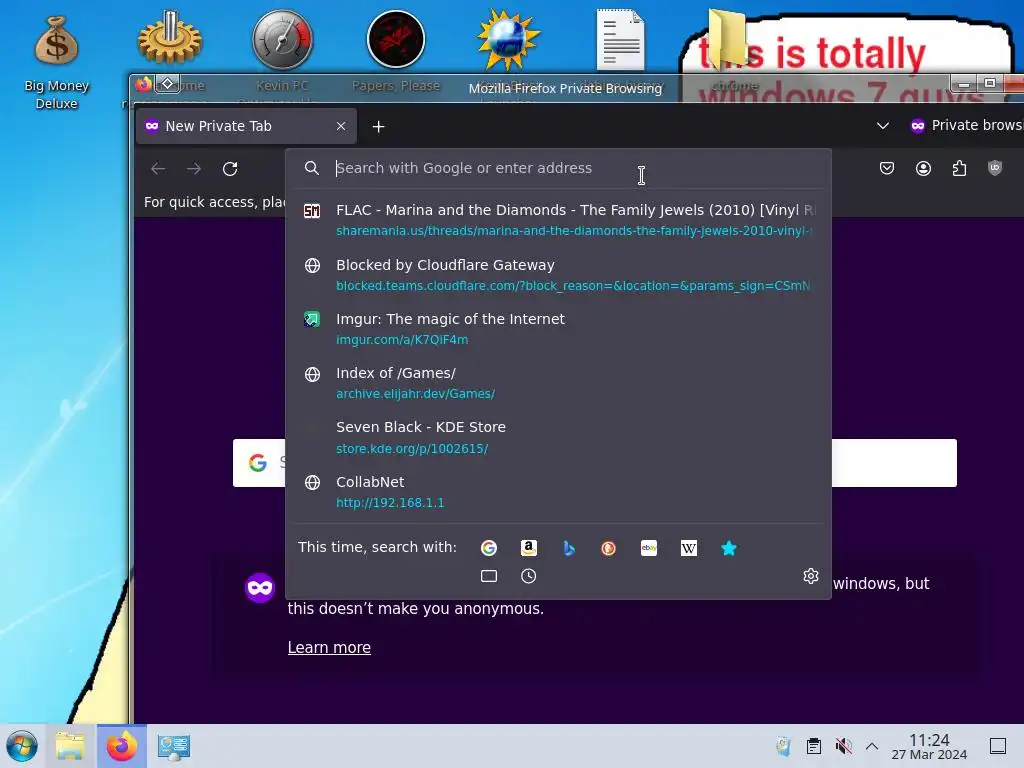
Task: Search this time with DuckDuckGo
Action: (609, 548)
